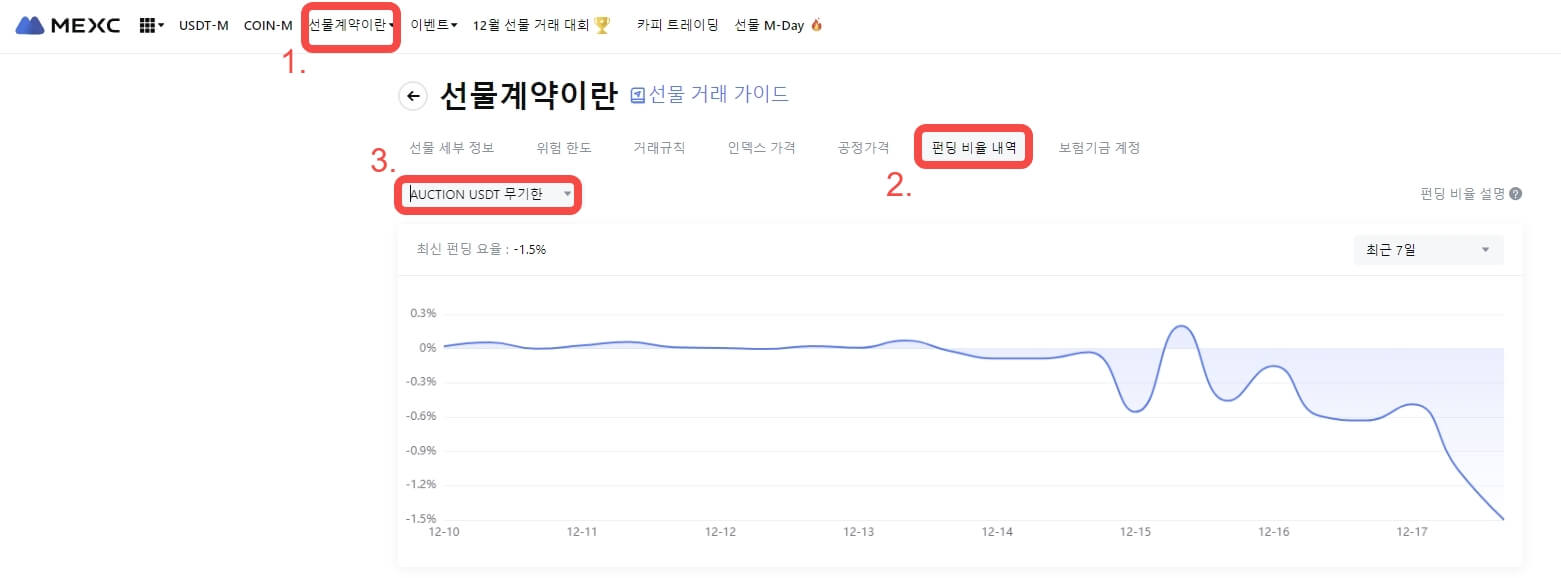The width and height of the screenshot is (1561, 578).
Task: Open the AUCTION USDT 무기한 contract selector
Action: 490,194
